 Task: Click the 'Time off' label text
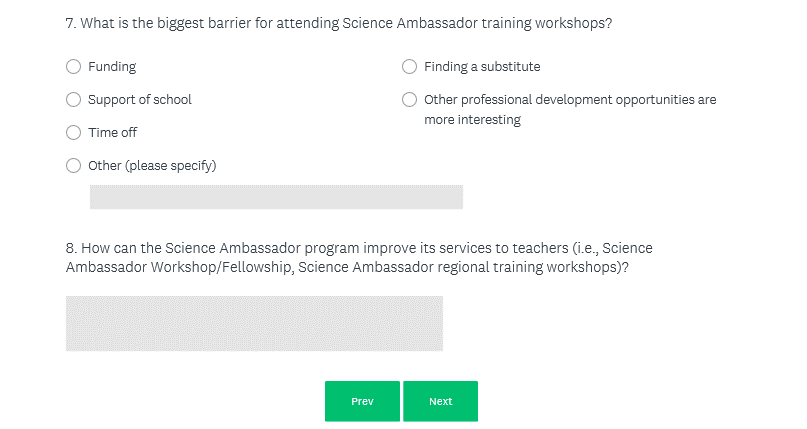tap(113, 132)
